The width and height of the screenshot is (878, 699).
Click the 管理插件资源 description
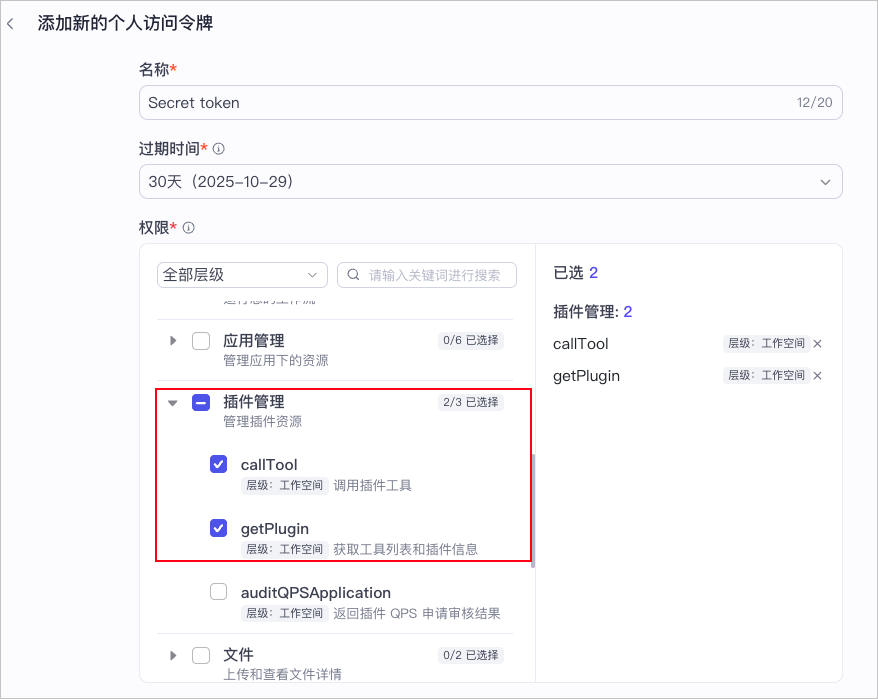click(263, 421)
